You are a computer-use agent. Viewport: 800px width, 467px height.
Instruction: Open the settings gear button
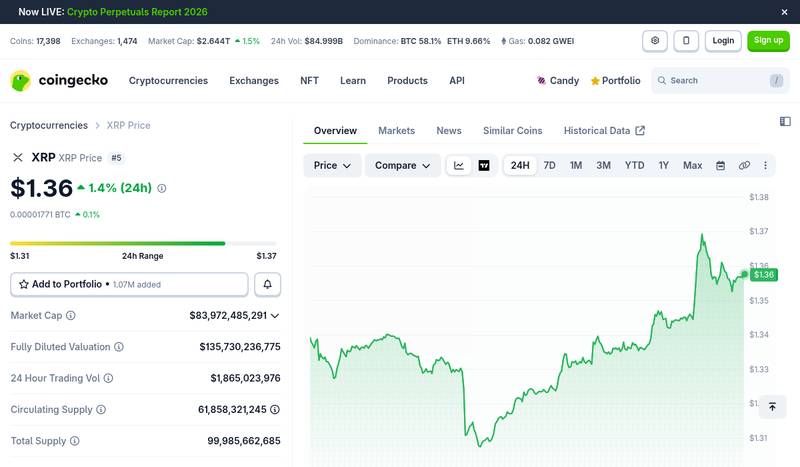coord(655,41)
